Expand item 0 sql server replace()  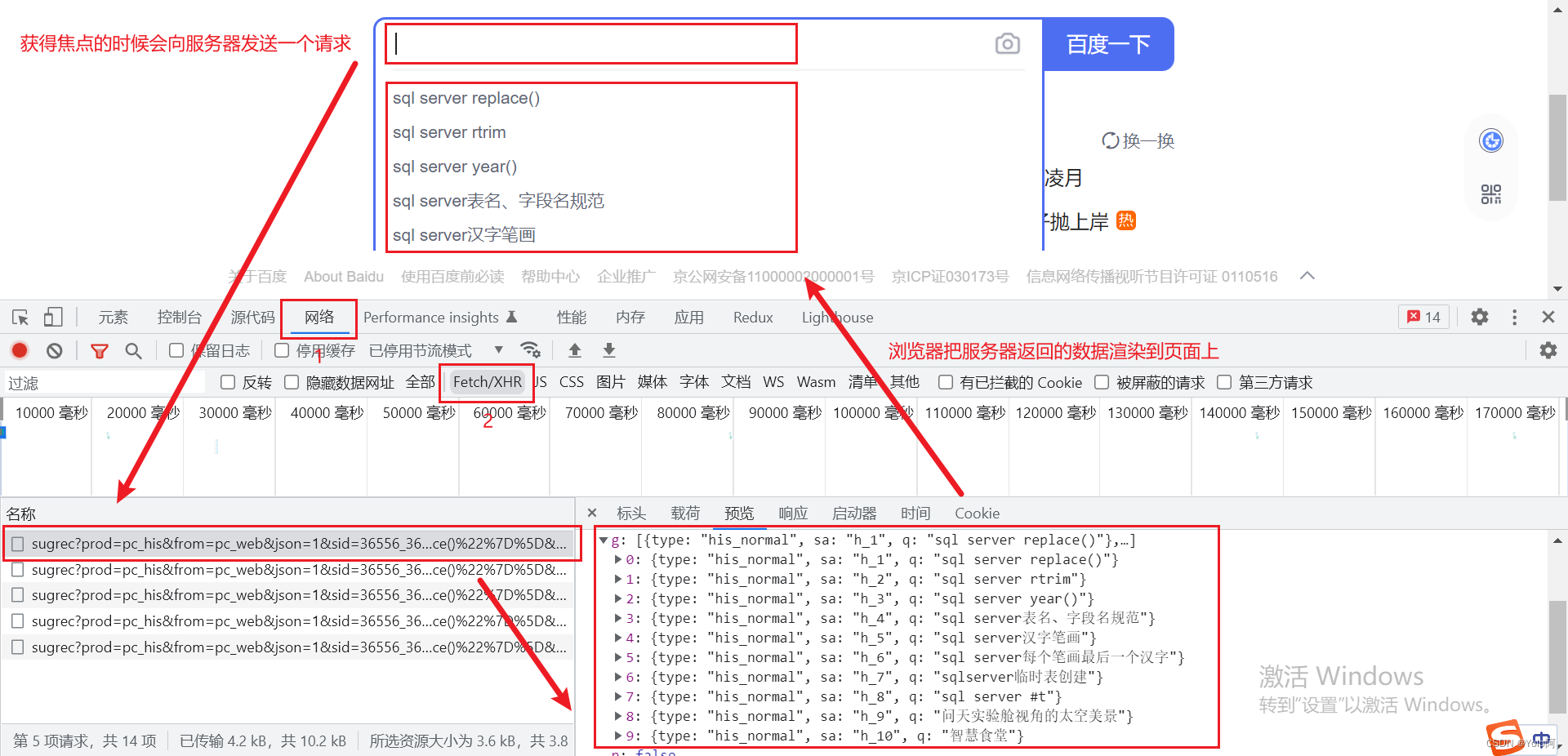(618, 559)
